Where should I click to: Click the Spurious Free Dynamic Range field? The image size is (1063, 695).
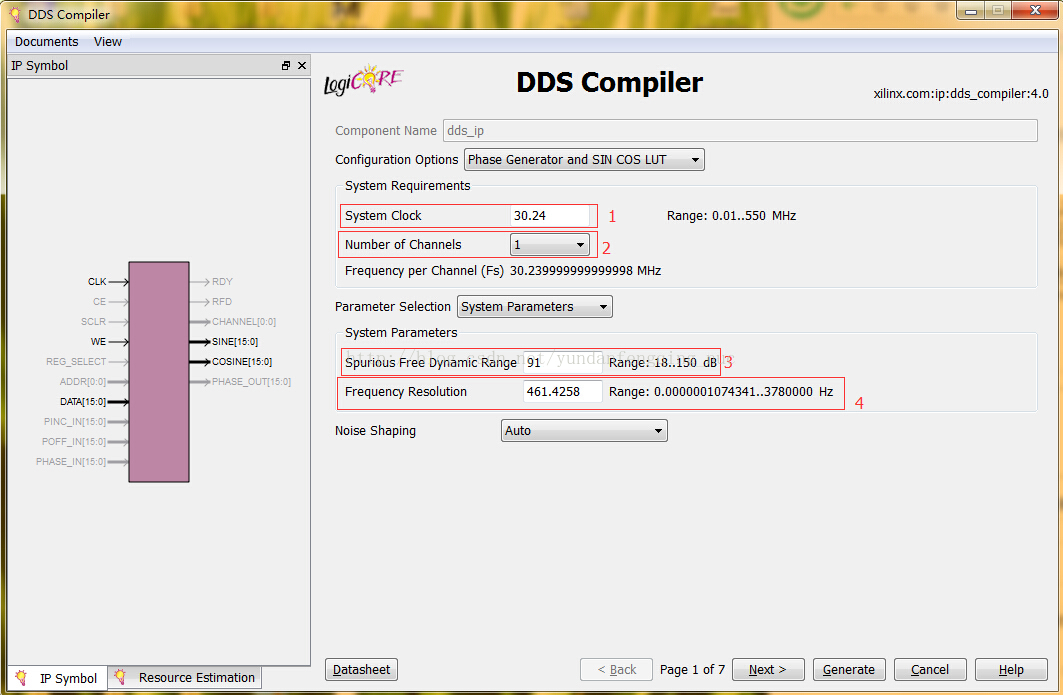click(x=563, y=363)
